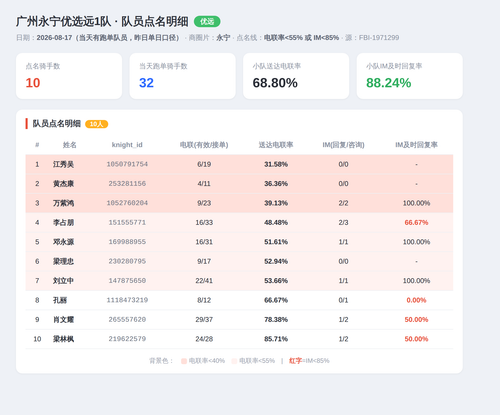Select rider 邓永源 in row five
The height and width of the screenshot is (415, 500).
(63, 242)
